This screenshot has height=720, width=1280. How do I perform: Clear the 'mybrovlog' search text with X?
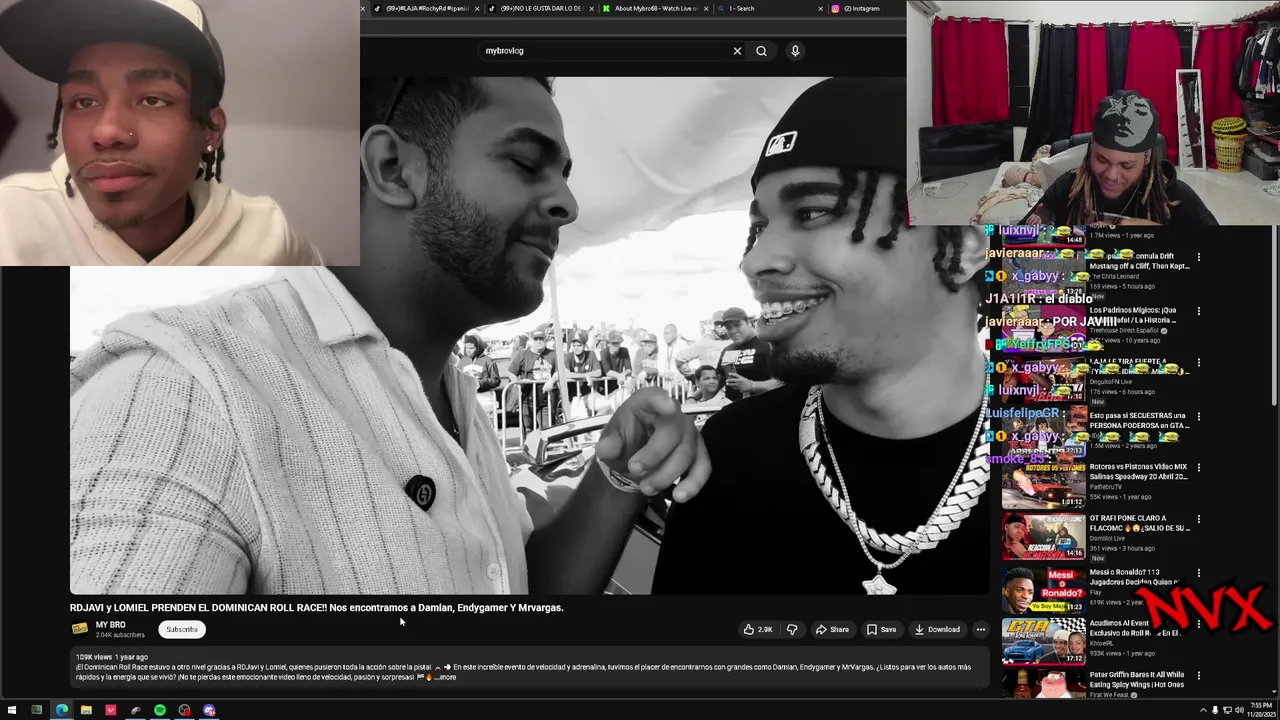click(x=737, y=51)
